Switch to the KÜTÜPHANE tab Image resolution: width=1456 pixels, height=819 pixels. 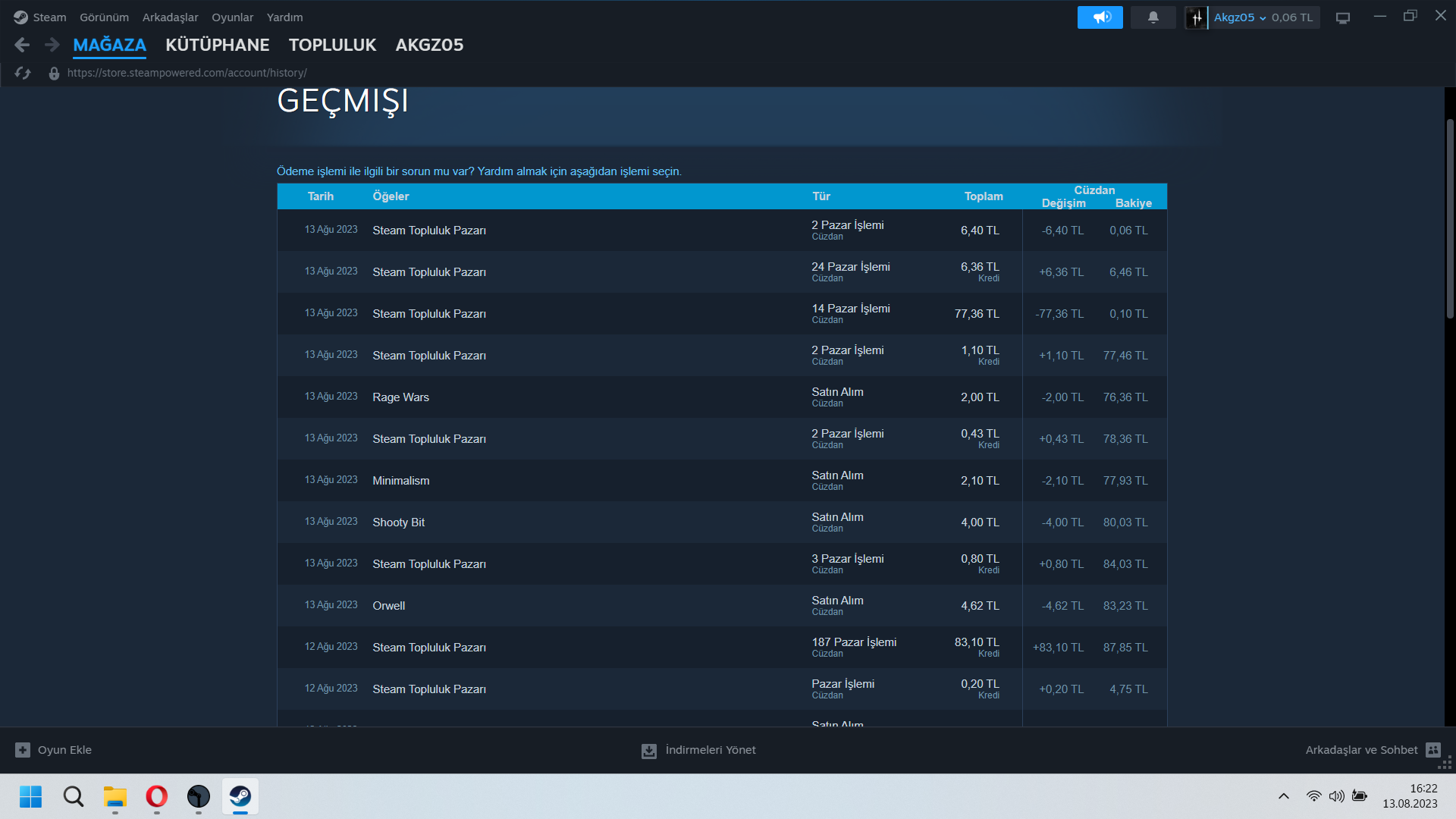tap(217, 45)
